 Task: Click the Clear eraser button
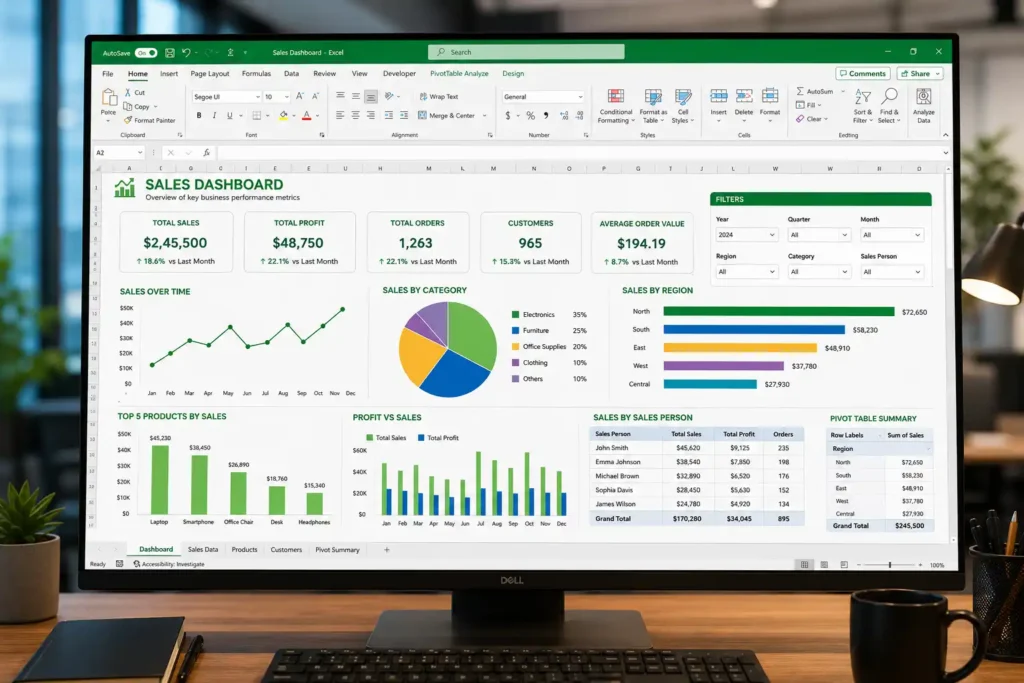[812, 119]
